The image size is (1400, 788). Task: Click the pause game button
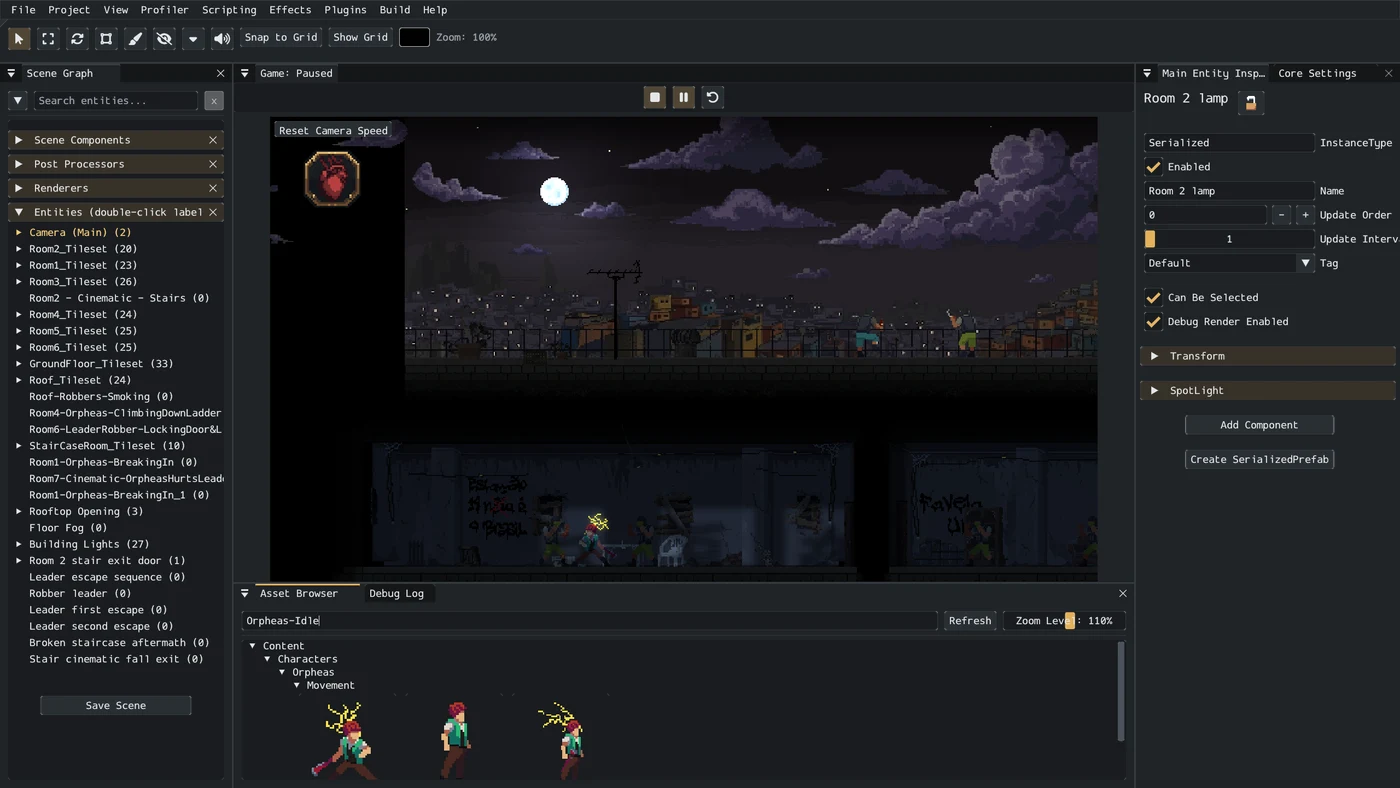coord(684,97)
